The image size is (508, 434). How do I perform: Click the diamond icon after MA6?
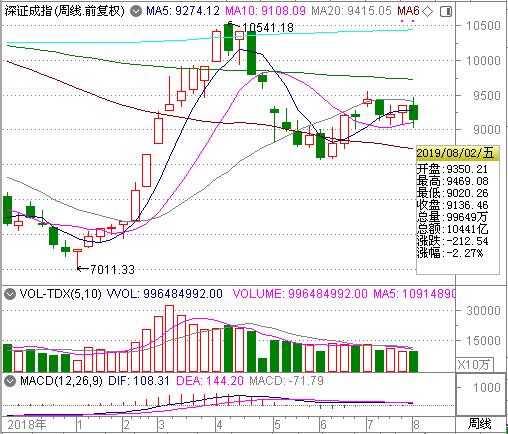[x=428, y=12]
